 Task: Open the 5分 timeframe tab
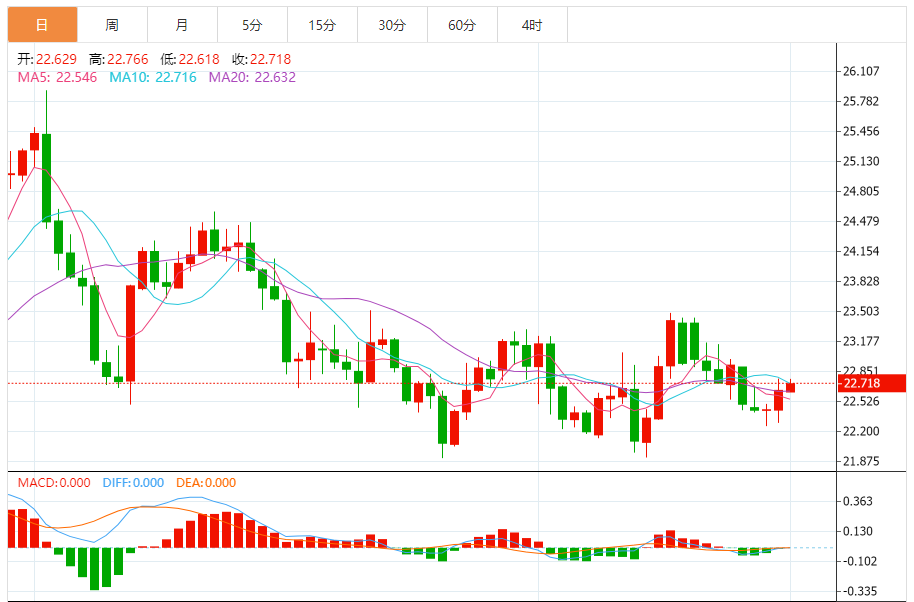tap(252, 25)
